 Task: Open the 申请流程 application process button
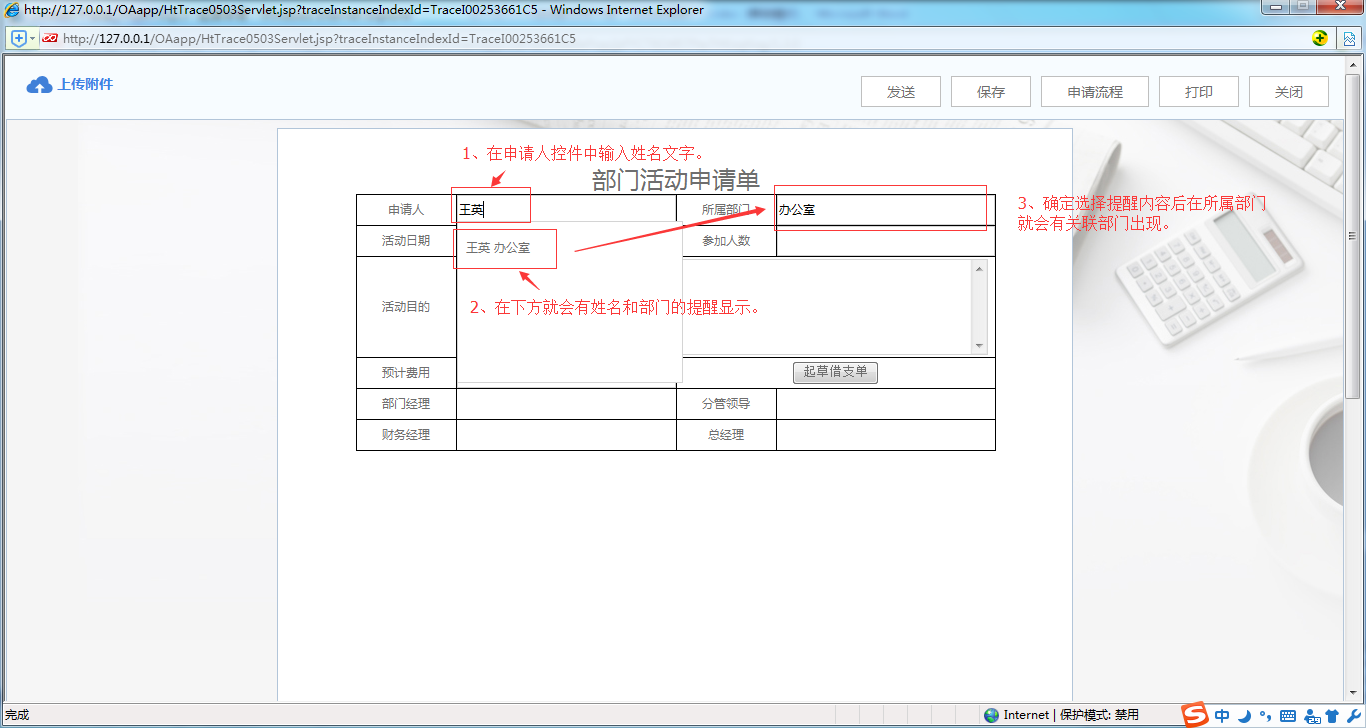point(1095,91)
